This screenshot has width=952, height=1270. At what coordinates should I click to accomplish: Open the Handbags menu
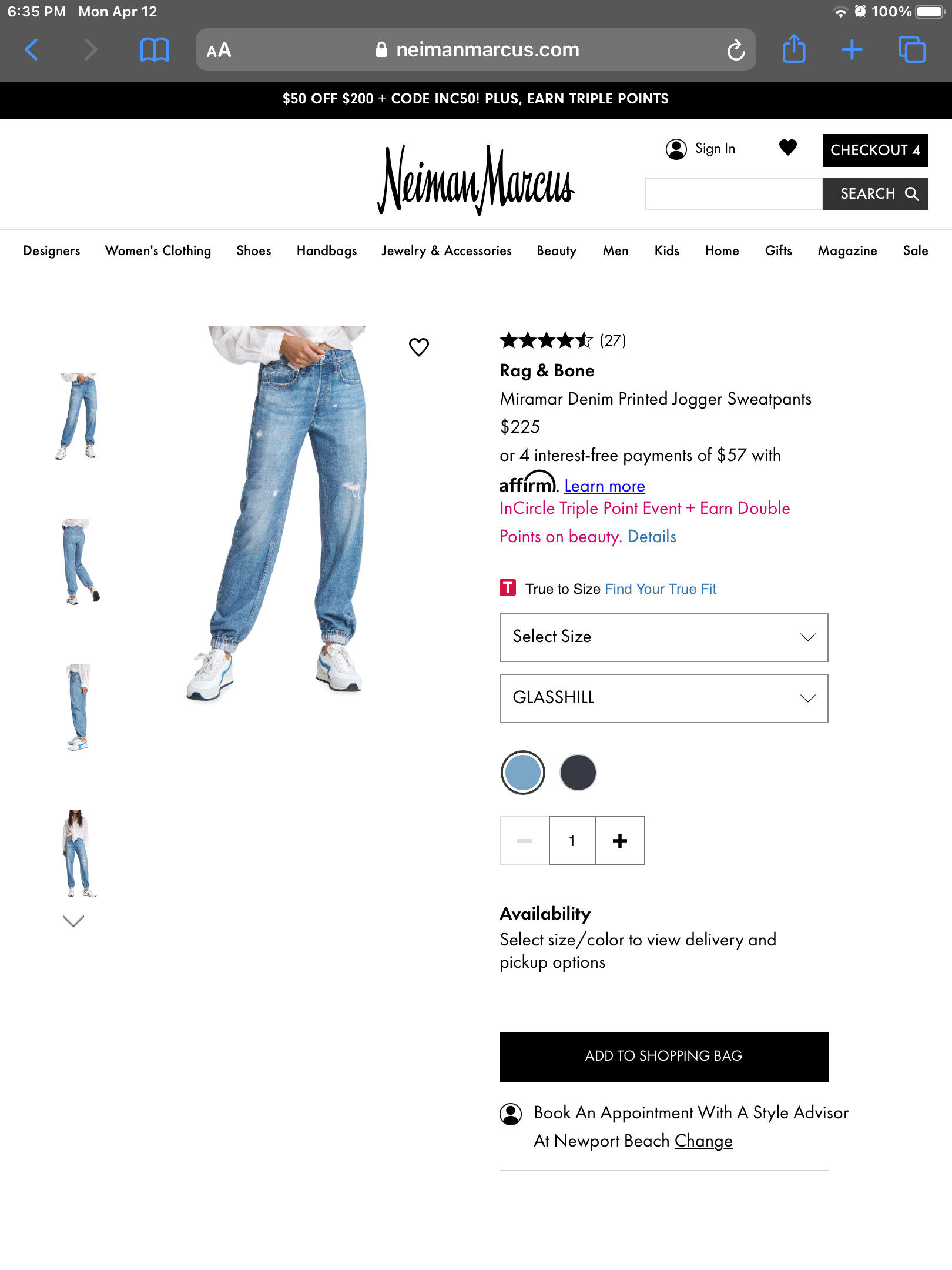coord(327,250)
